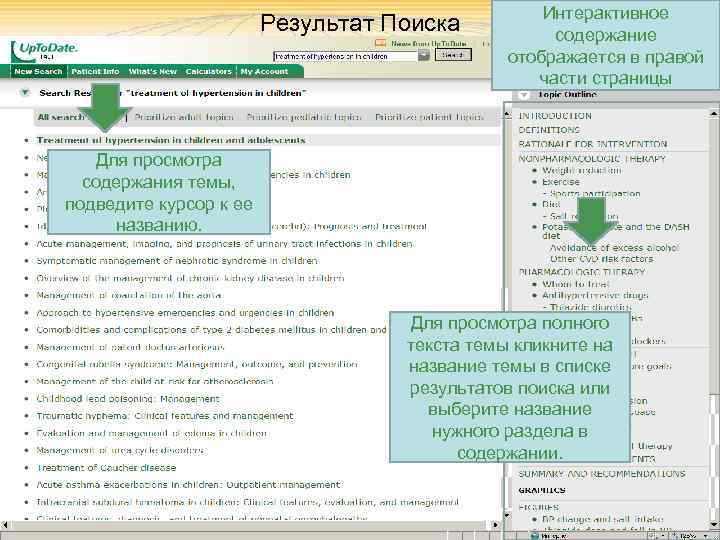Select Antihypertensive drugs in outline

(x=595, y=296)
